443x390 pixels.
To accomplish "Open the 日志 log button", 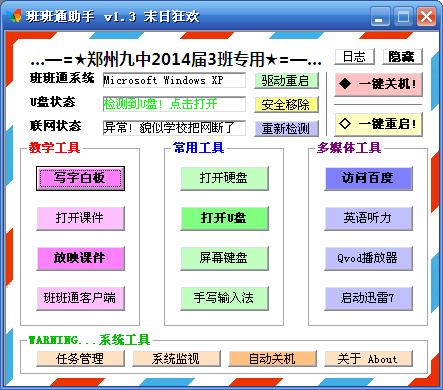I will pyautogui.click(x=354, y=57).
